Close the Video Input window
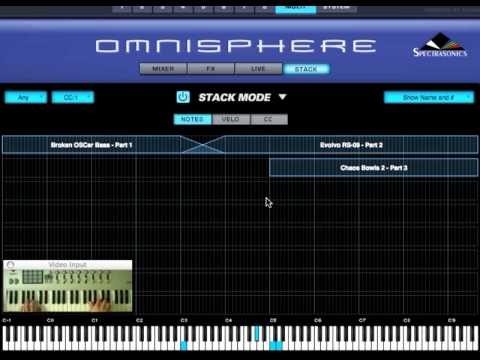This screenshot has width=480, height=360. [10, 265]
